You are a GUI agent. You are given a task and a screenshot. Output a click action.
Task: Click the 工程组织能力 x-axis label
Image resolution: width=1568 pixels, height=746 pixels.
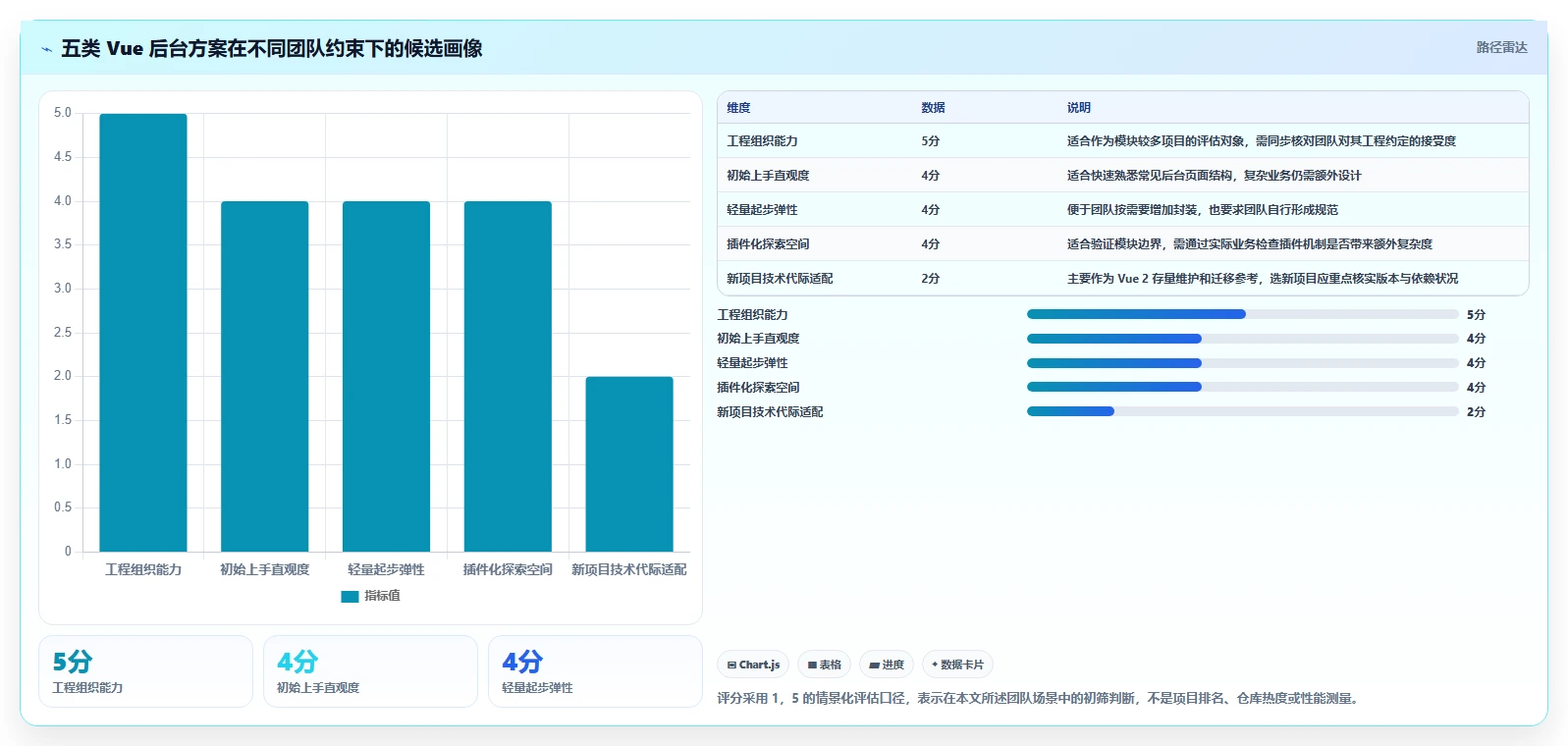[x=143, y=569]
